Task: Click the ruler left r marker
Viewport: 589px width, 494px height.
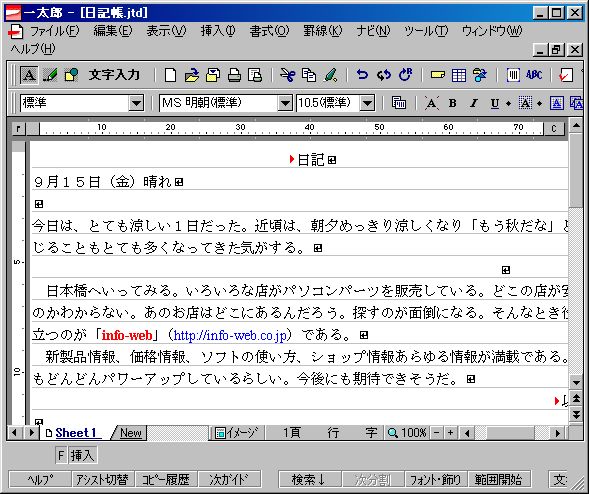Action: coord(19,129)
